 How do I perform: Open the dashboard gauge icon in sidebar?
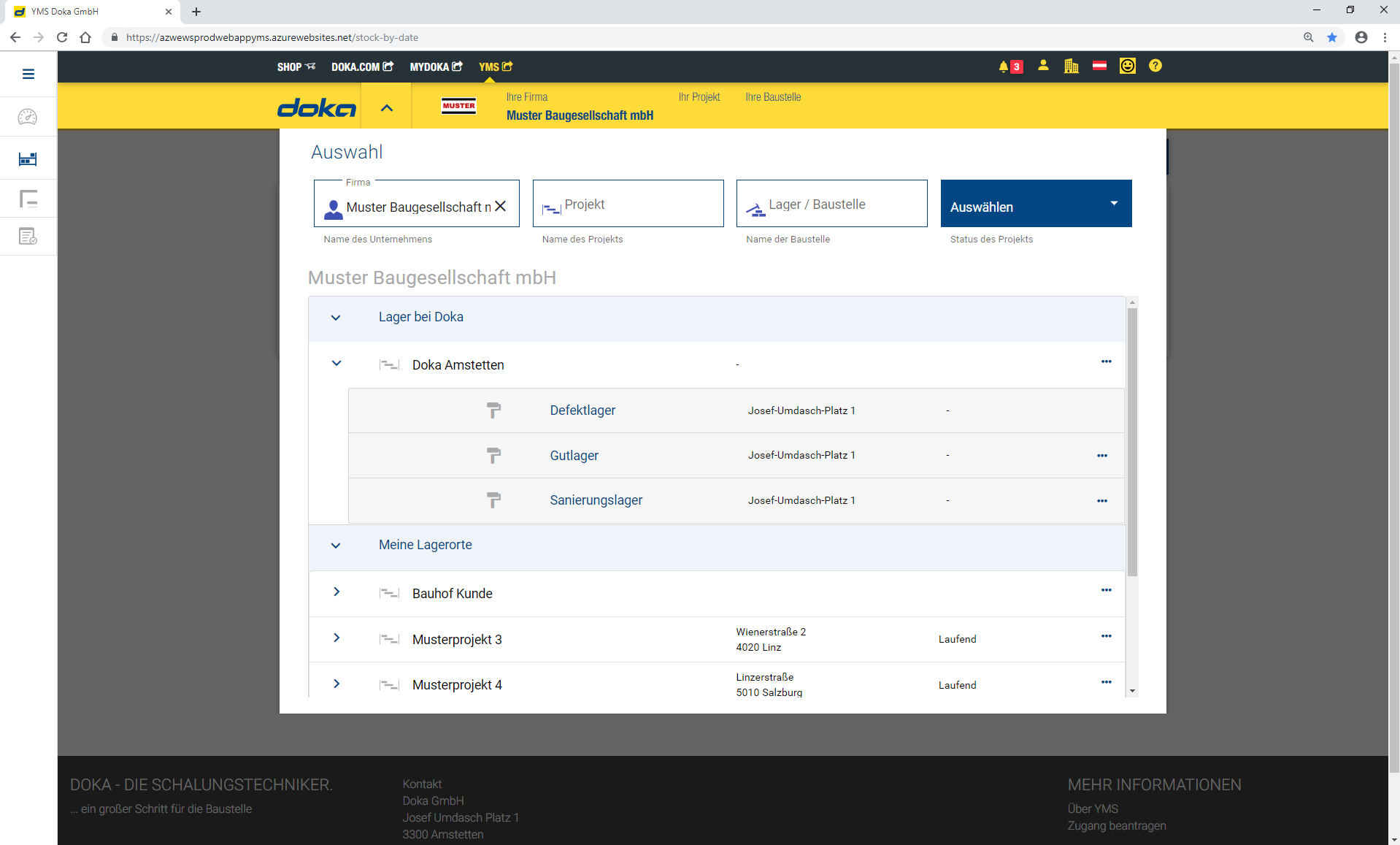pyautogui.click(x=28, y=117)
